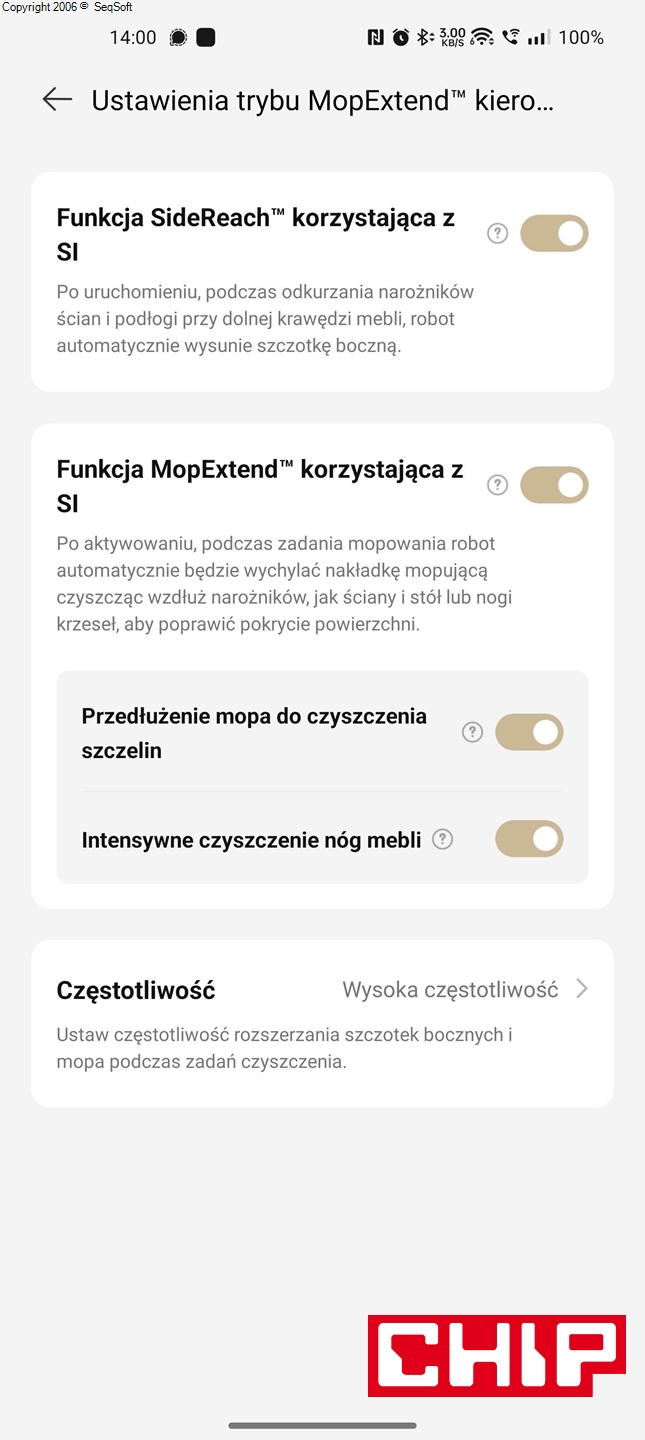Turn off the MopExtend AI function toggle
645x1440 pixels.
coord(554,485)
